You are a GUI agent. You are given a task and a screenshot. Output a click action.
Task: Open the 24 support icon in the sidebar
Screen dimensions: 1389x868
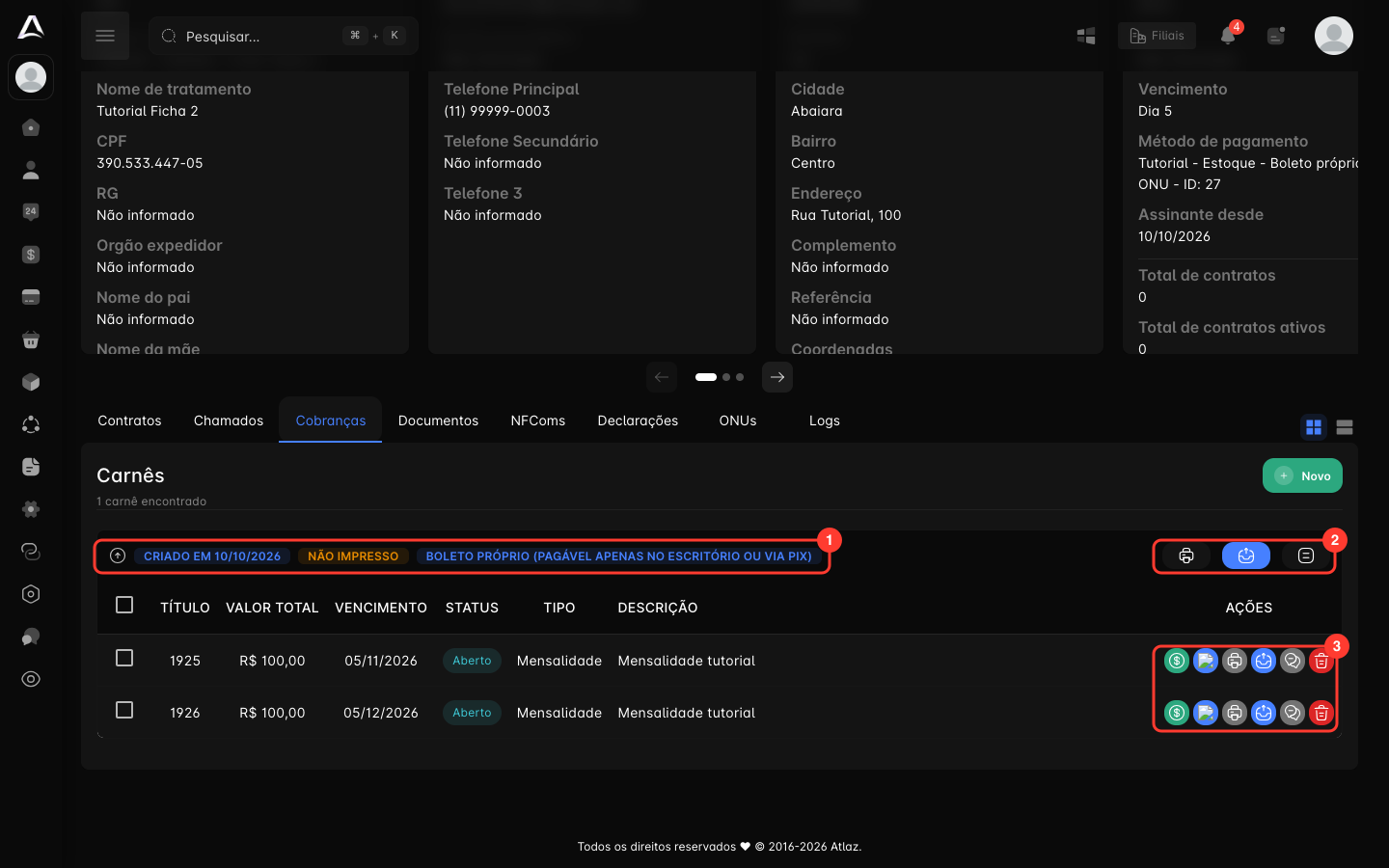[x=31, y=212]
